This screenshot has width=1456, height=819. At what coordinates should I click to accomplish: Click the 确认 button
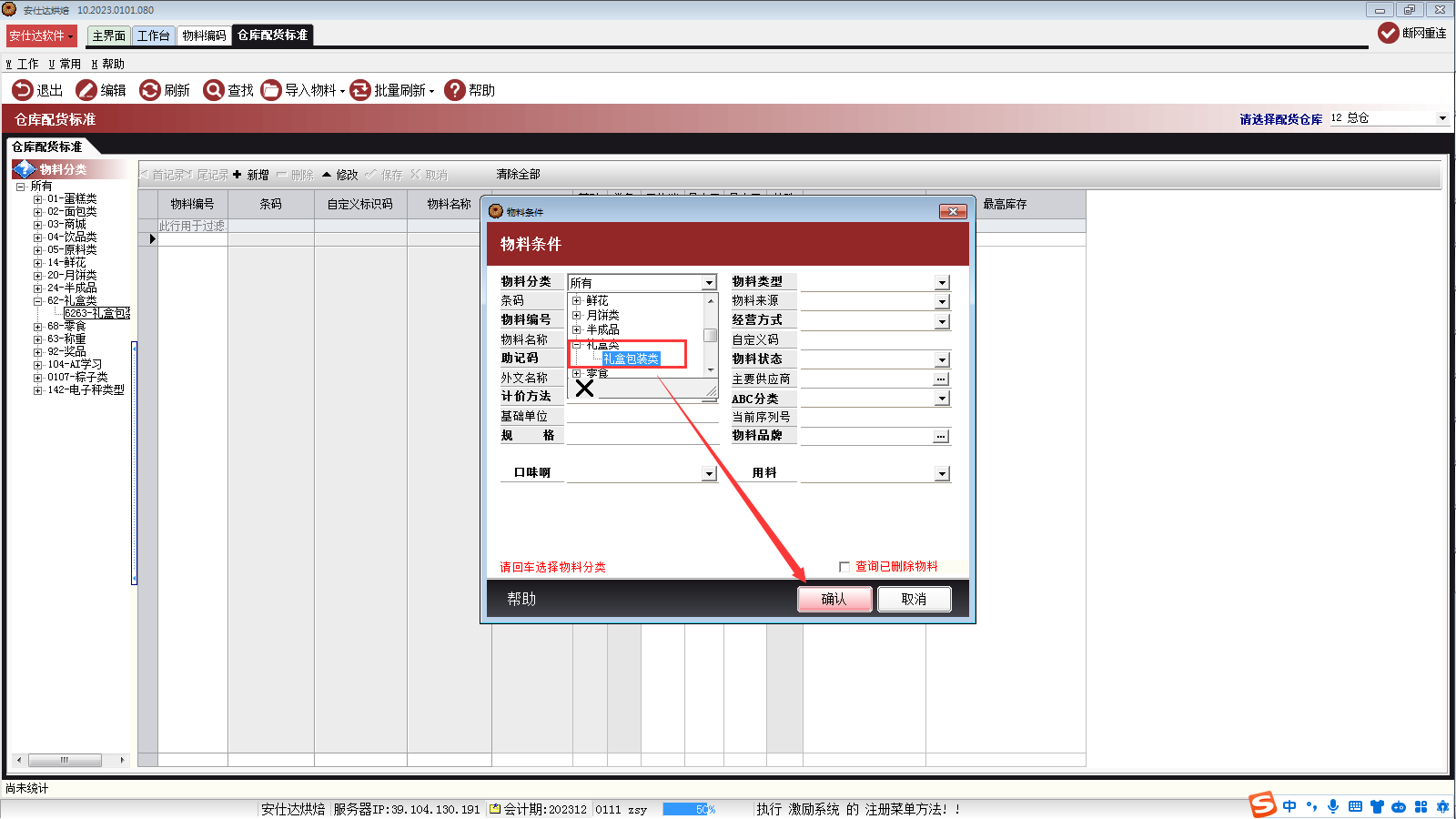click(x=834, y=599)
